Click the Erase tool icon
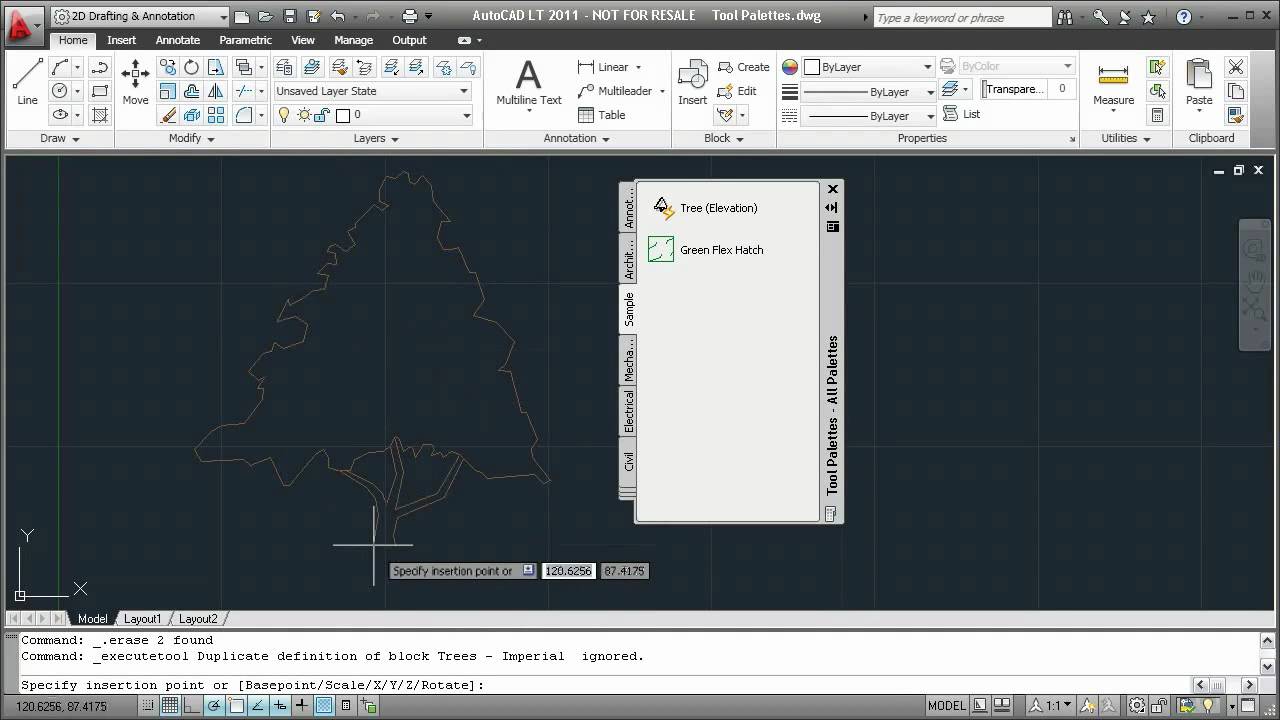Viewport: 1280px width, 720px height. point(168,115)
